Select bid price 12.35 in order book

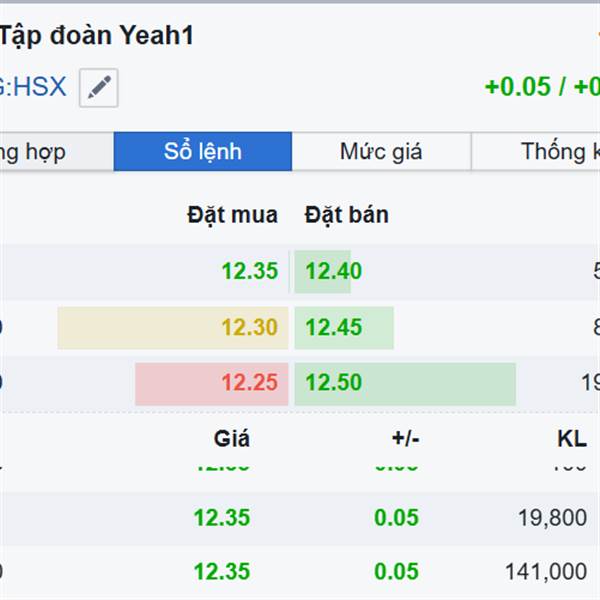250,271
